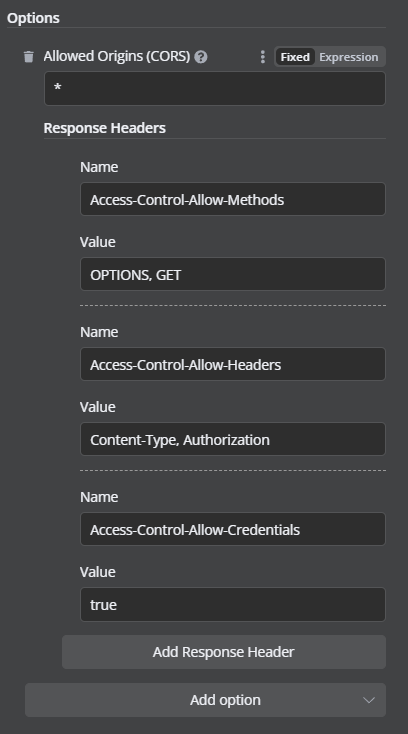Screen dimensions: 408x734
Task: Click the Name label above Access-Control-Allow-Methods
Action: click(99, 167)
